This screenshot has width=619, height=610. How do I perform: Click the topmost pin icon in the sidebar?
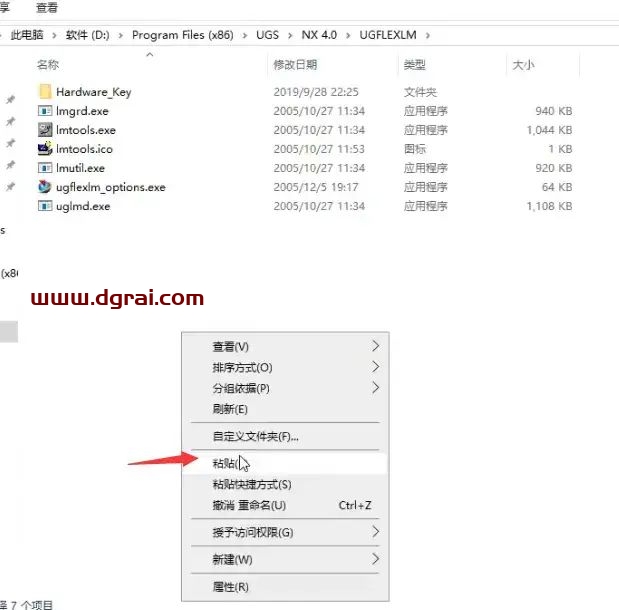pos(11,100)
